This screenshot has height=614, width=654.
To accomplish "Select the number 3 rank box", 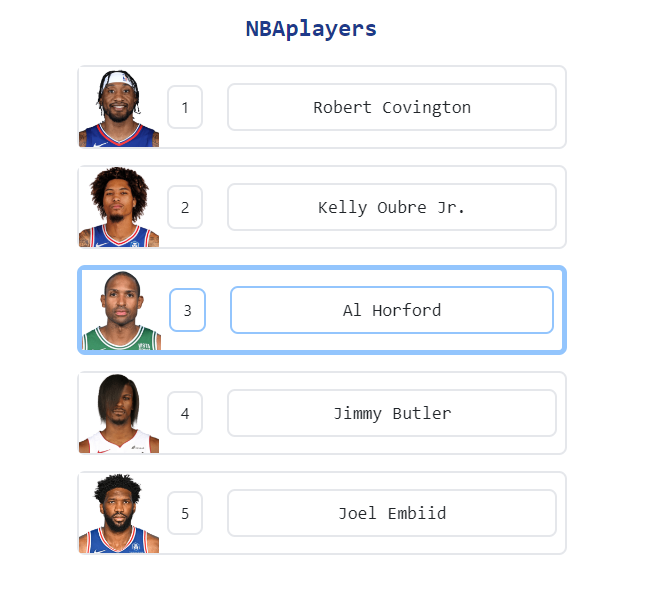I will 187,310.
